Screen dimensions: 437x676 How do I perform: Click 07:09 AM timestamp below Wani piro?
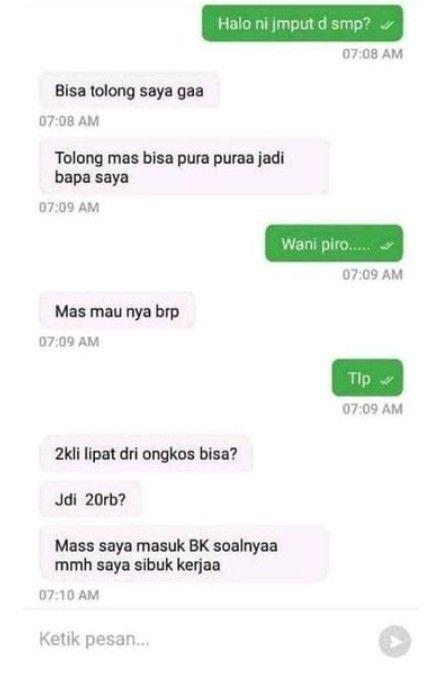[x=372, y=275]
